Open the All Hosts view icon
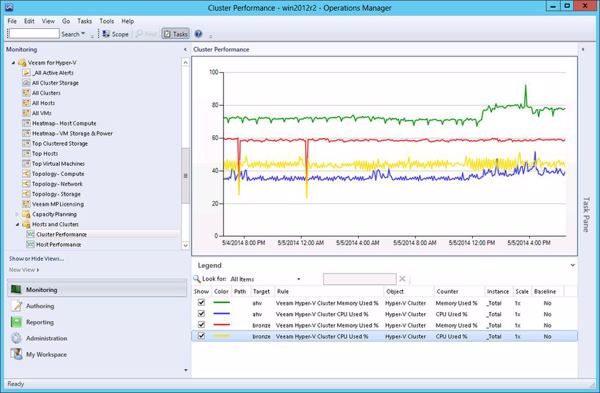600x393 pixels. pyautogui.click(x=26, y=103)
